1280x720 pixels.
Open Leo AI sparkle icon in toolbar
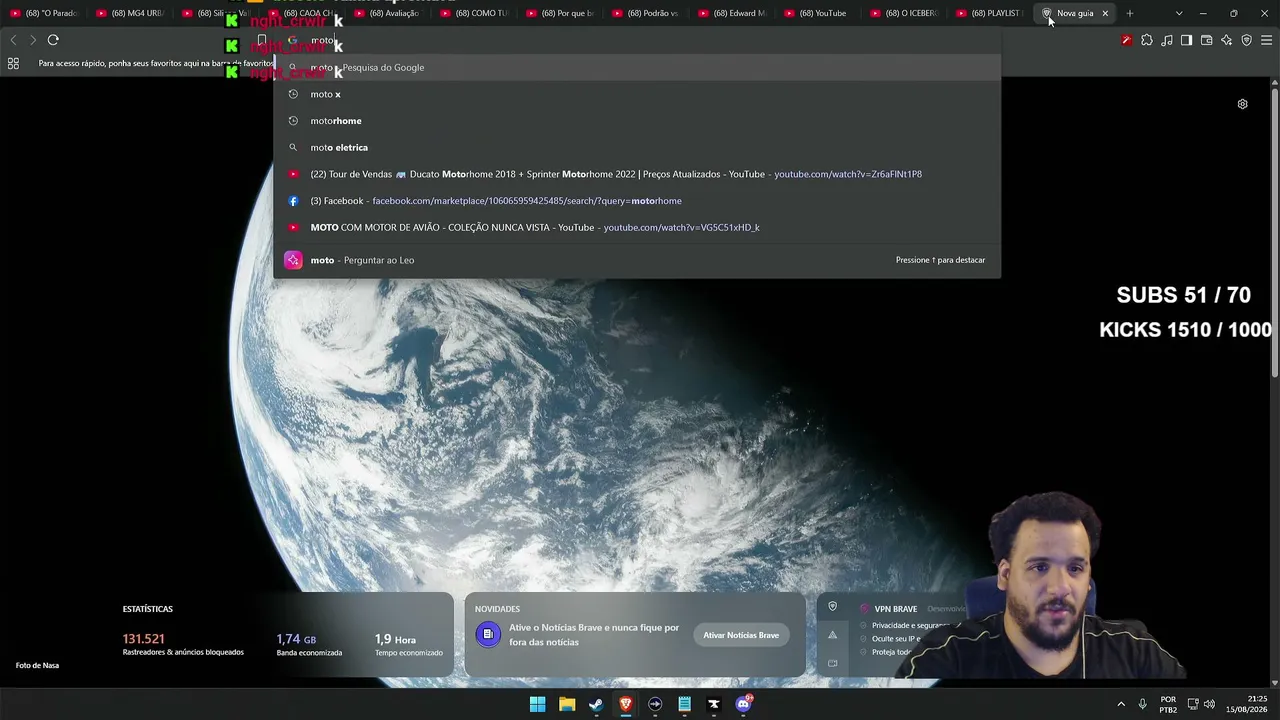pyautogui.click(x=1226, y=40)
